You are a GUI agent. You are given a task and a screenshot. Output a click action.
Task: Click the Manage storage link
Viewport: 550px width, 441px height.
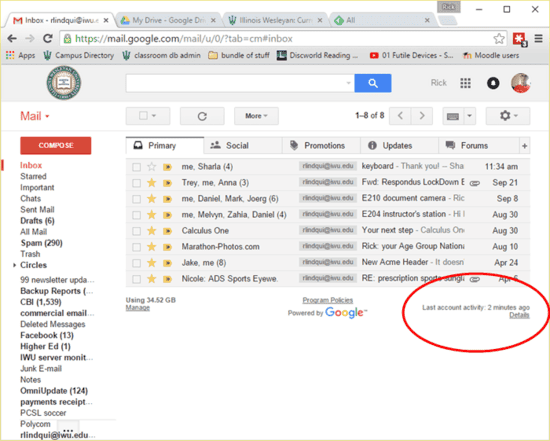pos(138,308)
